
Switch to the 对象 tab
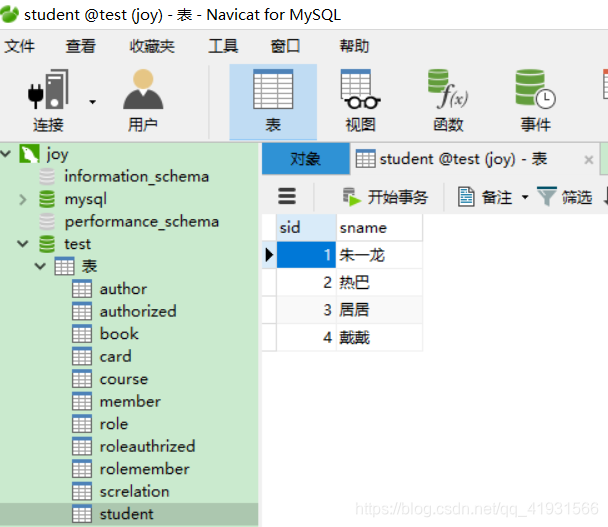pyautogui.click(x=306, y=159)
